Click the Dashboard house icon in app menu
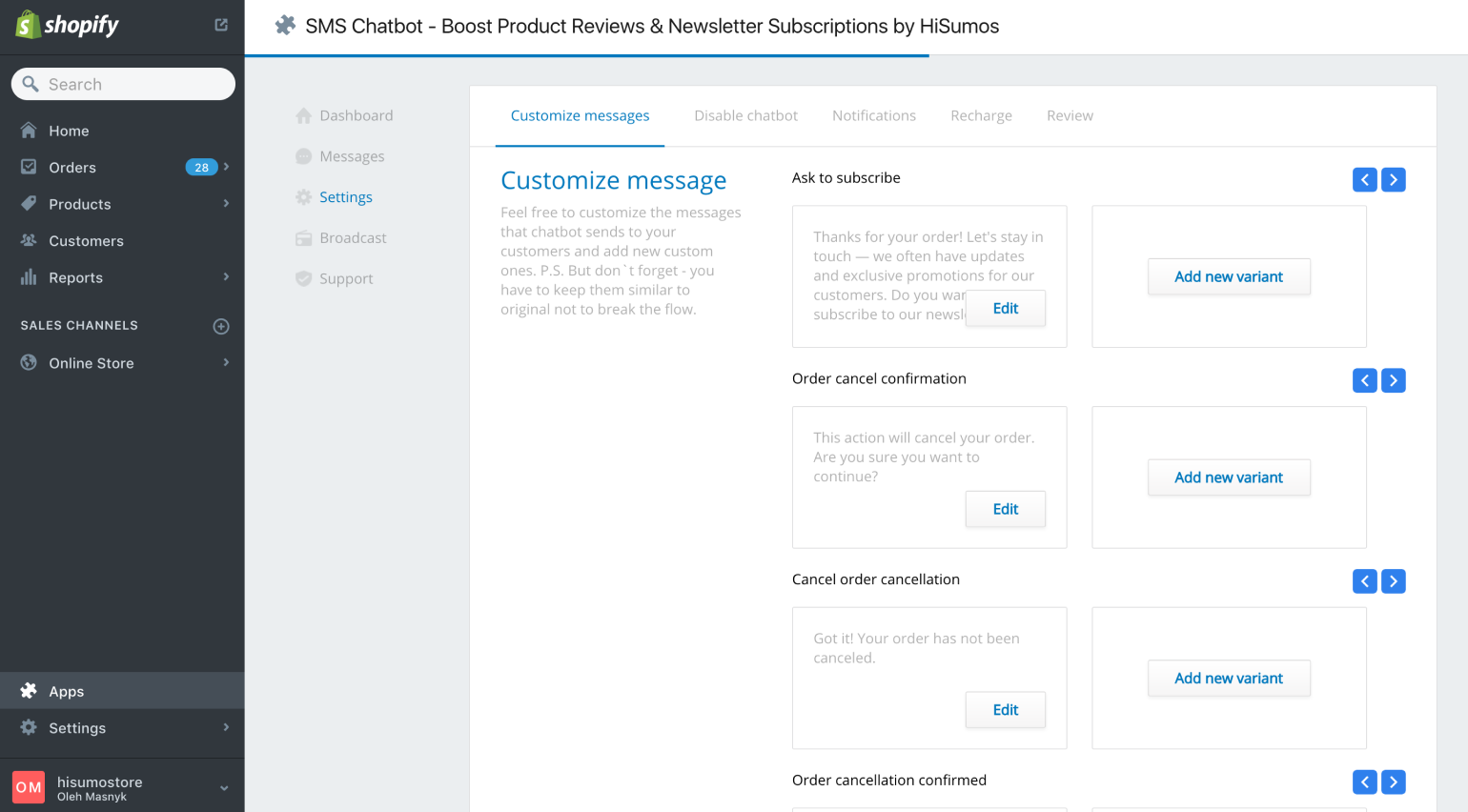Image resolution: width=1468 pixels, height=812 pixels. pos(303,115)
